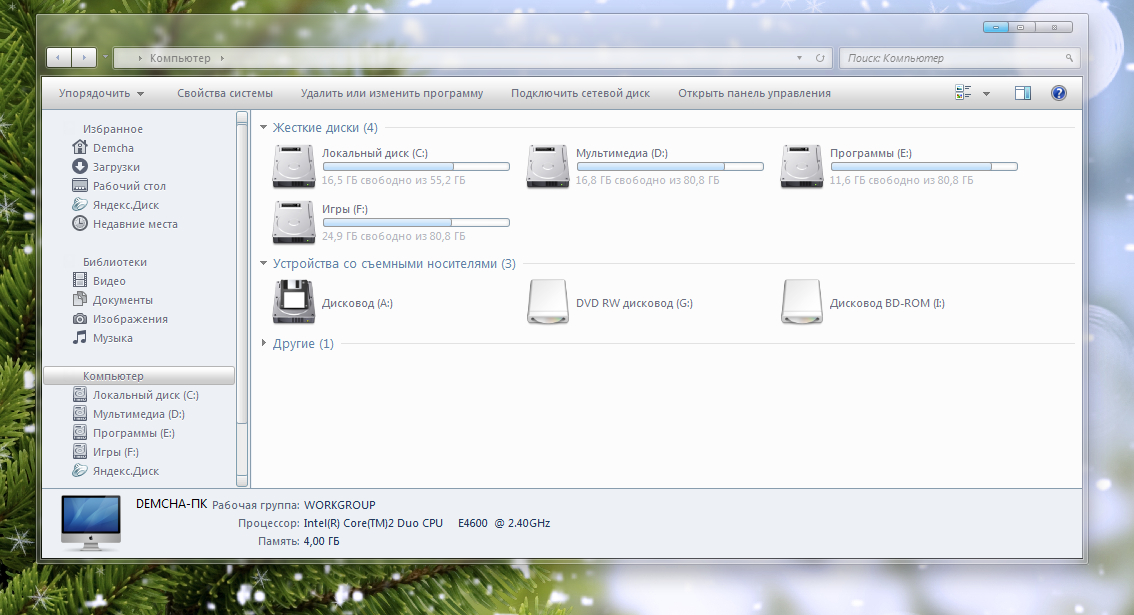
Task: Minimize the Explorer window
Action: point(995,27)
